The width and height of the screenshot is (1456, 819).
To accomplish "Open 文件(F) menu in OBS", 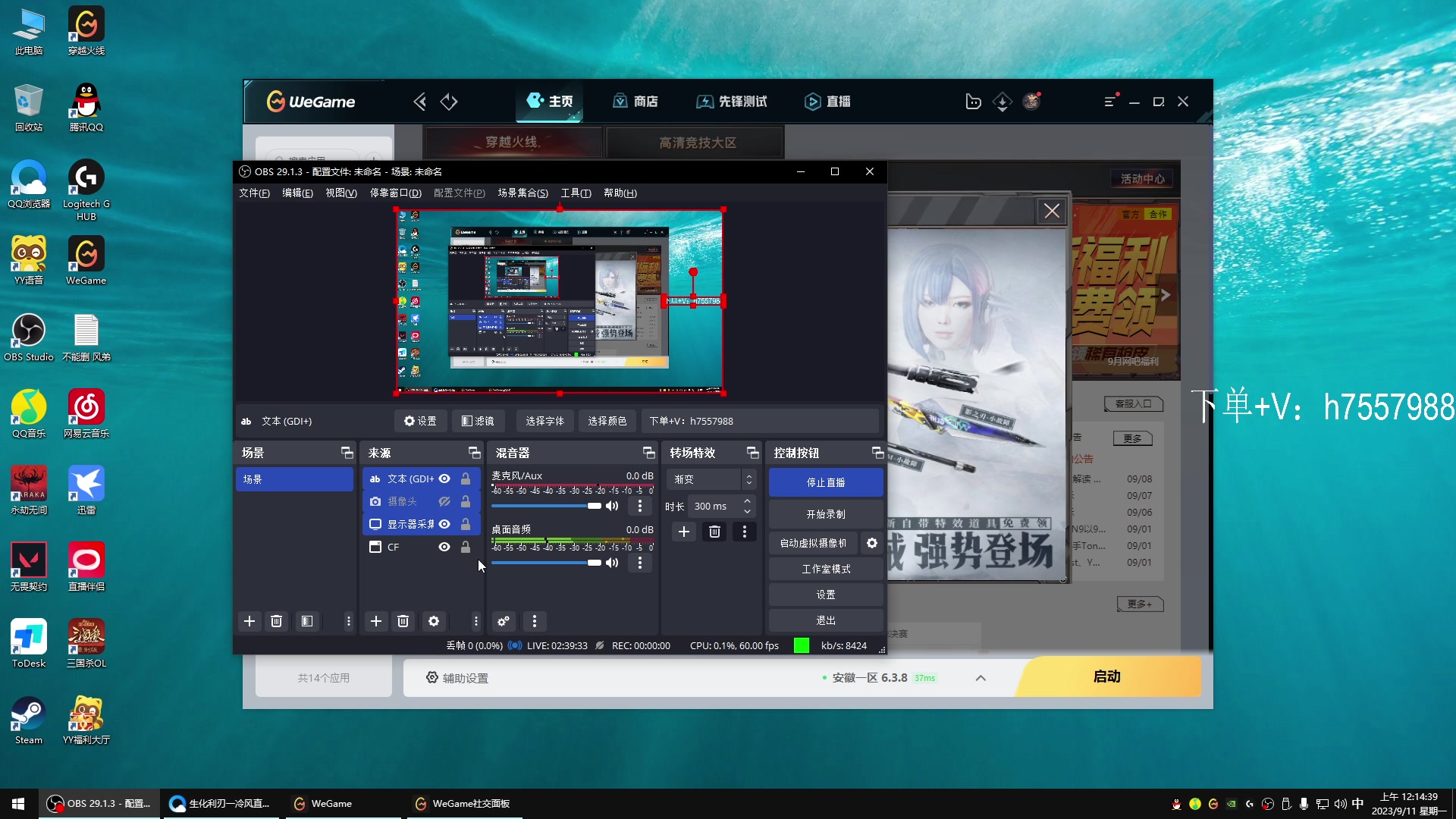I will tap(254, 193).
